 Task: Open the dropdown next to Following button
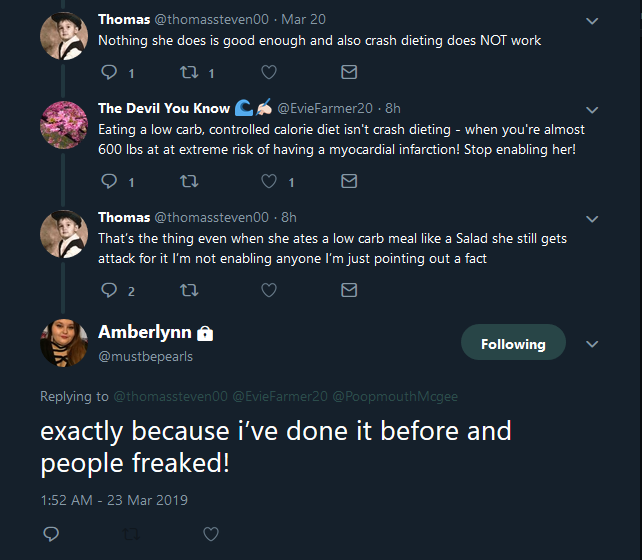tap(592, 344)
